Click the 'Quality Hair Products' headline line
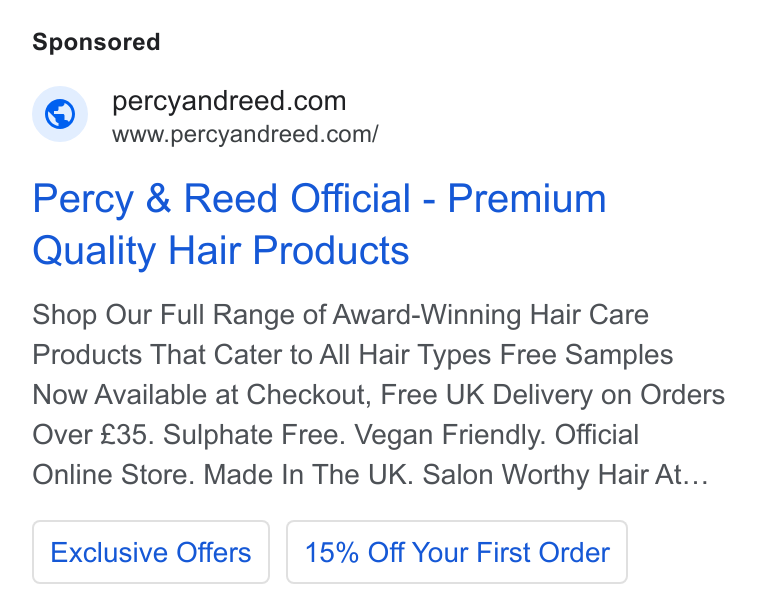 [x=221, y=251]
